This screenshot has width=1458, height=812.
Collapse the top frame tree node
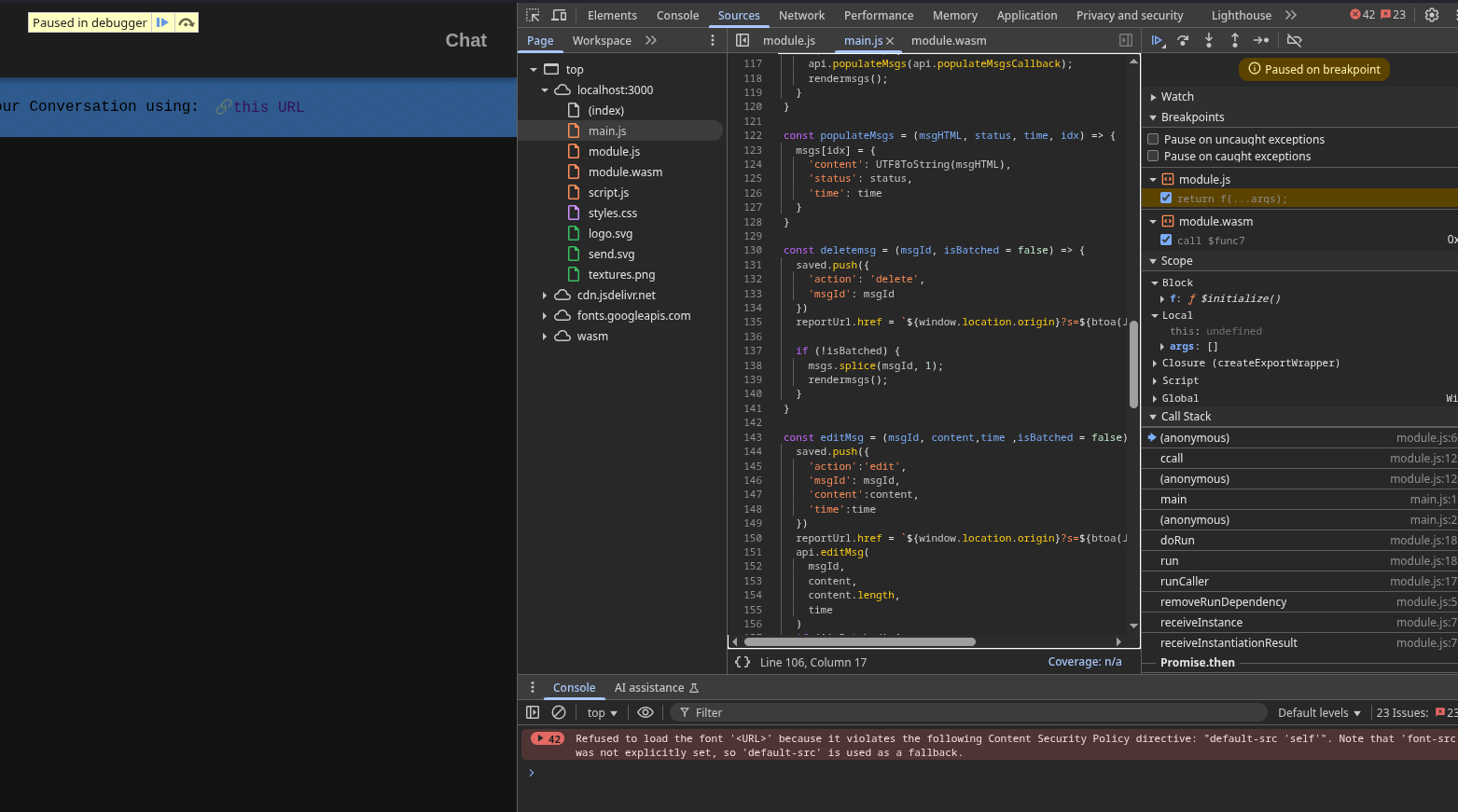tap(534, 70)
